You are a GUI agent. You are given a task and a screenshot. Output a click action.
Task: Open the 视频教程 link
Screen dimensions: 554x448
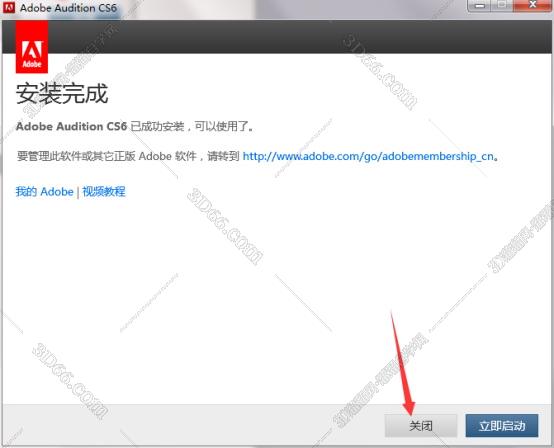tap(104, 191)
